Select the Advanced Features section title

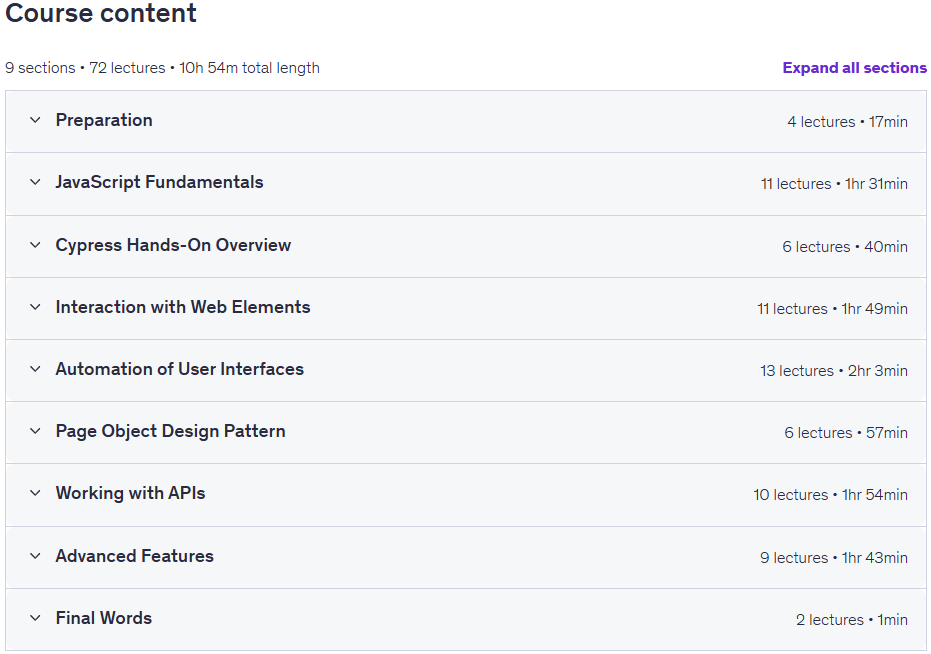(134, 556)
